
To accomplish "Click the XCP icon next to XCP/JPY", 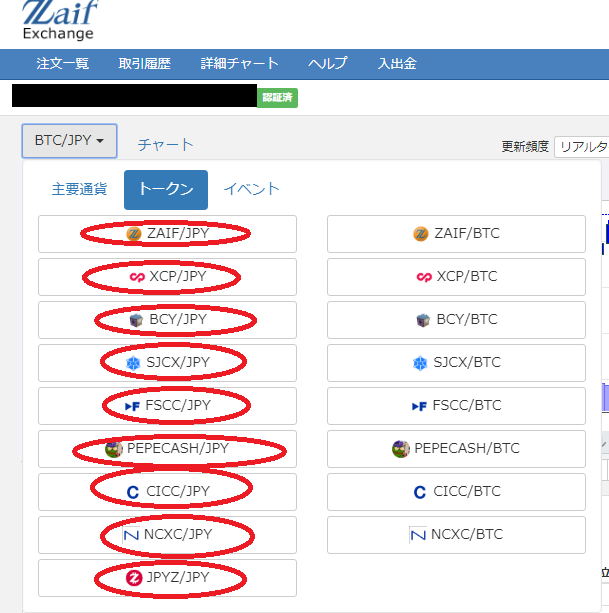I will coord(137,277).
